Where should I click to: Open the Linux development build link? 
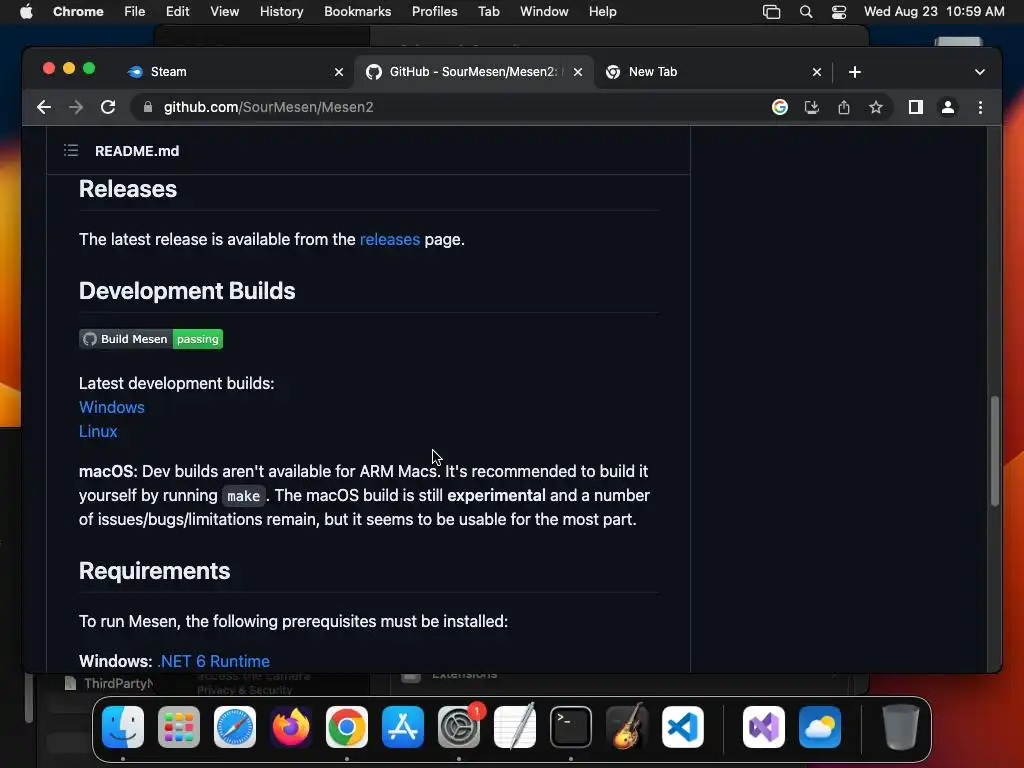click(98, 432)
